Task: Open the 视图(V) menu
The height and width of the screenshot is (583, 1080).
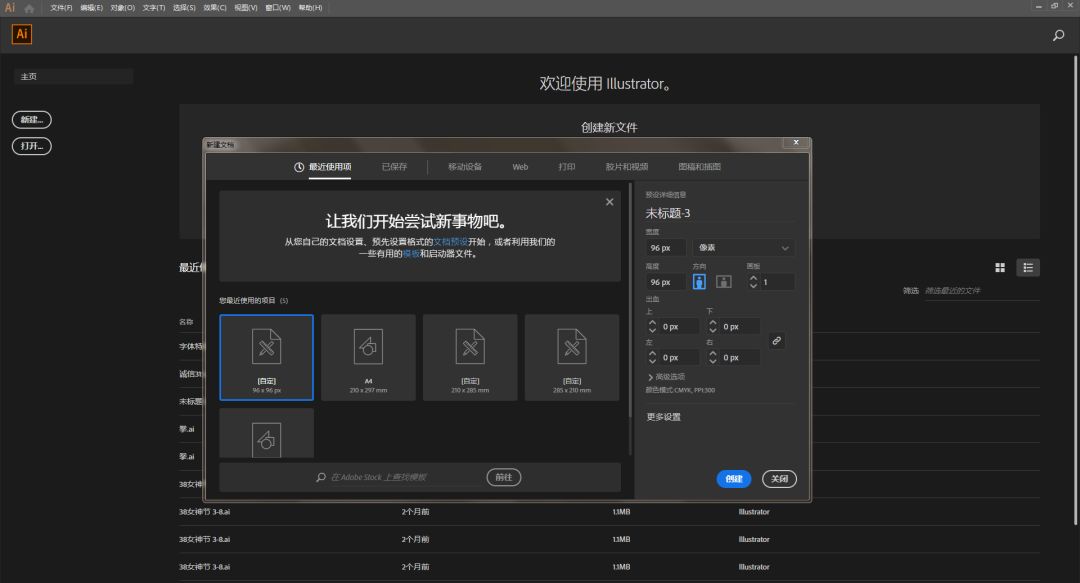Action: pos(246,8)
